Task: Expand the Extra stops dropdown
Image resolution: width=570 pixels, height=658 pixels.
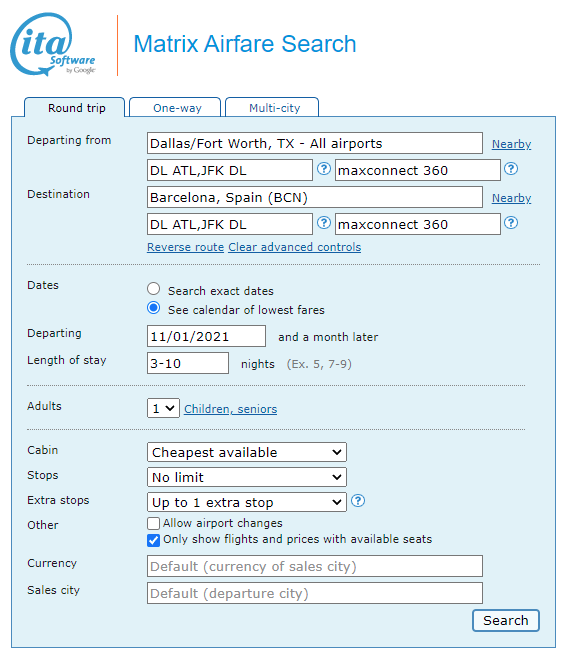Action: click(247, 502)
